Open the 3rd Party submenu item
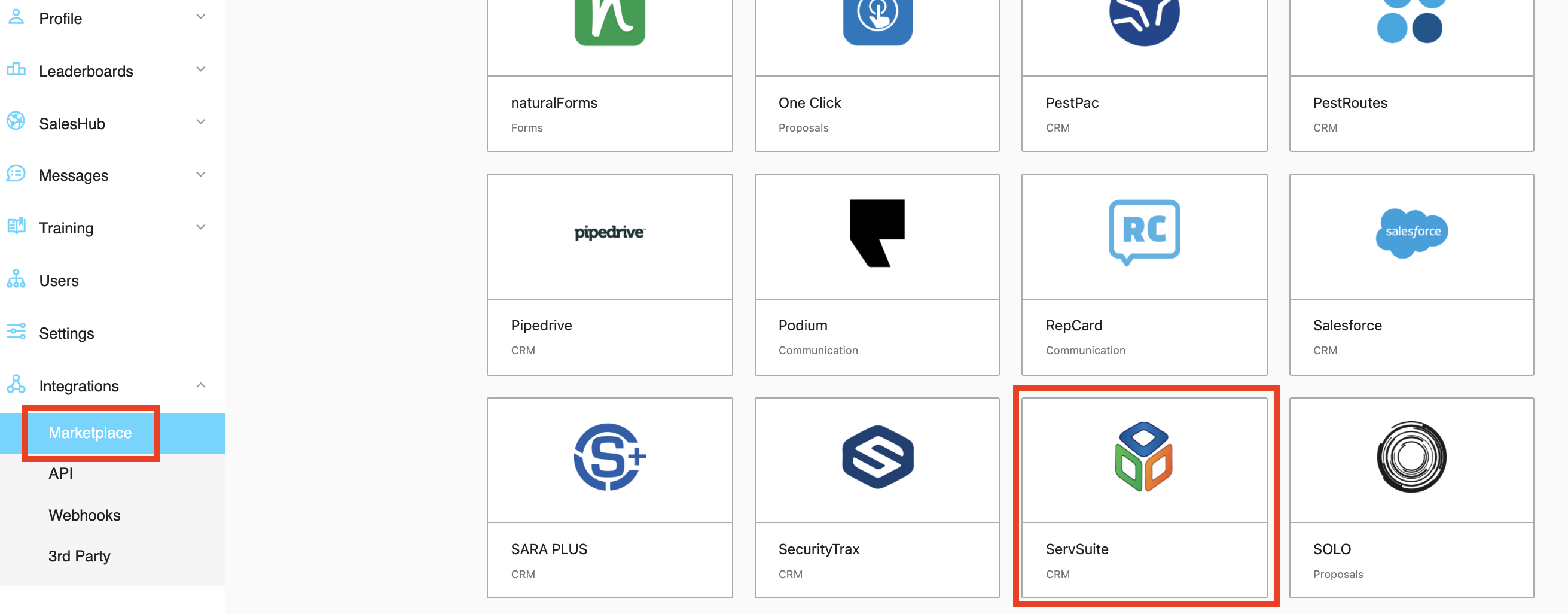 coord(79,556)
